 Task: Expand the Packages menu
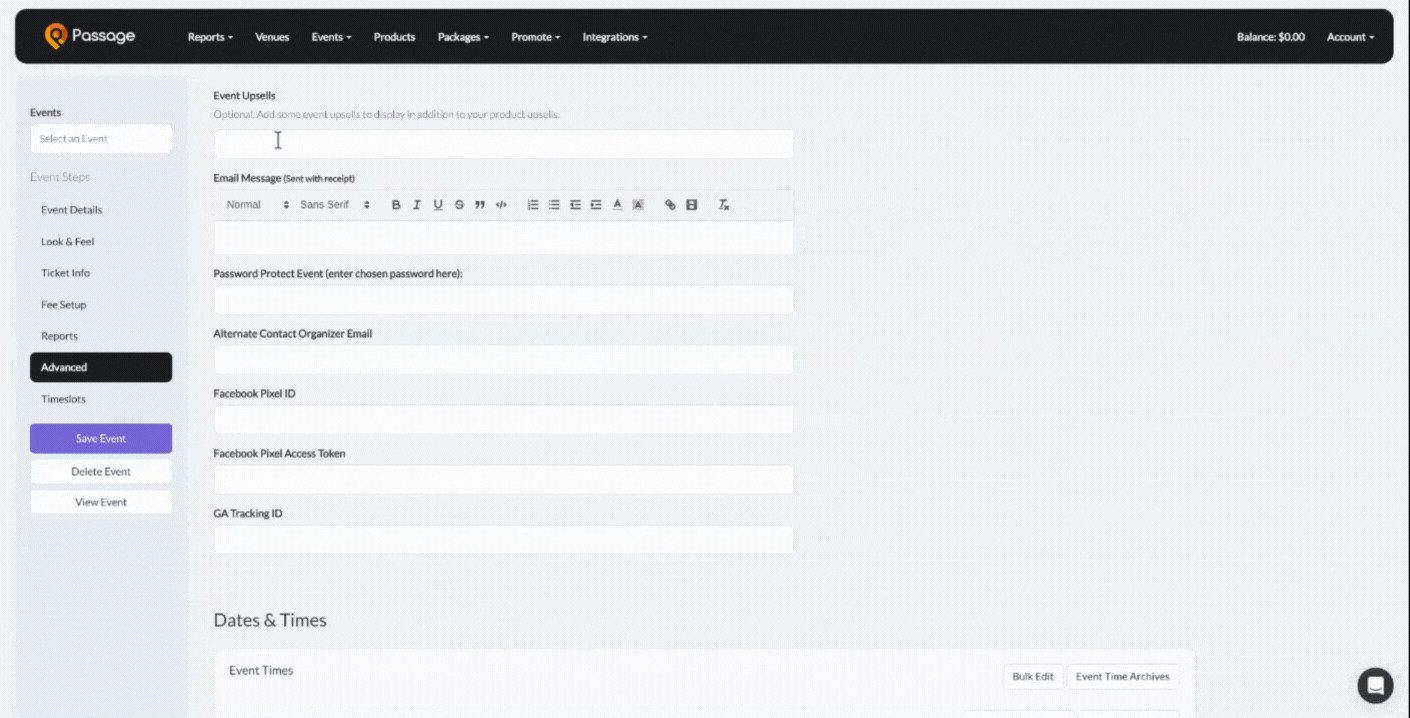point(463,37)
